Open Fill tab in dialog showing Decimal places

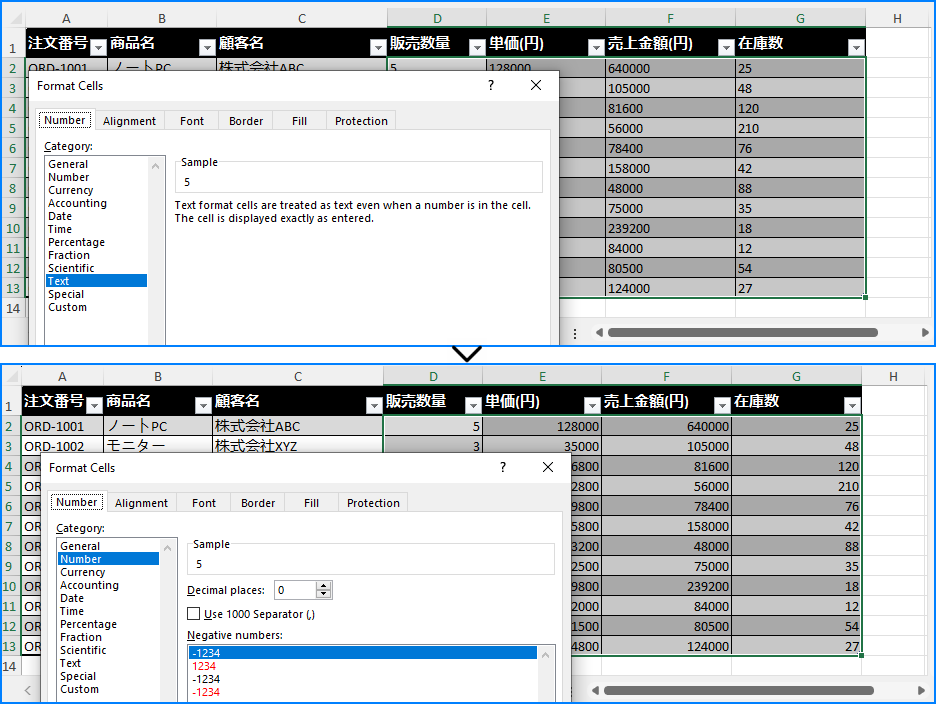(x=311, y=503)
